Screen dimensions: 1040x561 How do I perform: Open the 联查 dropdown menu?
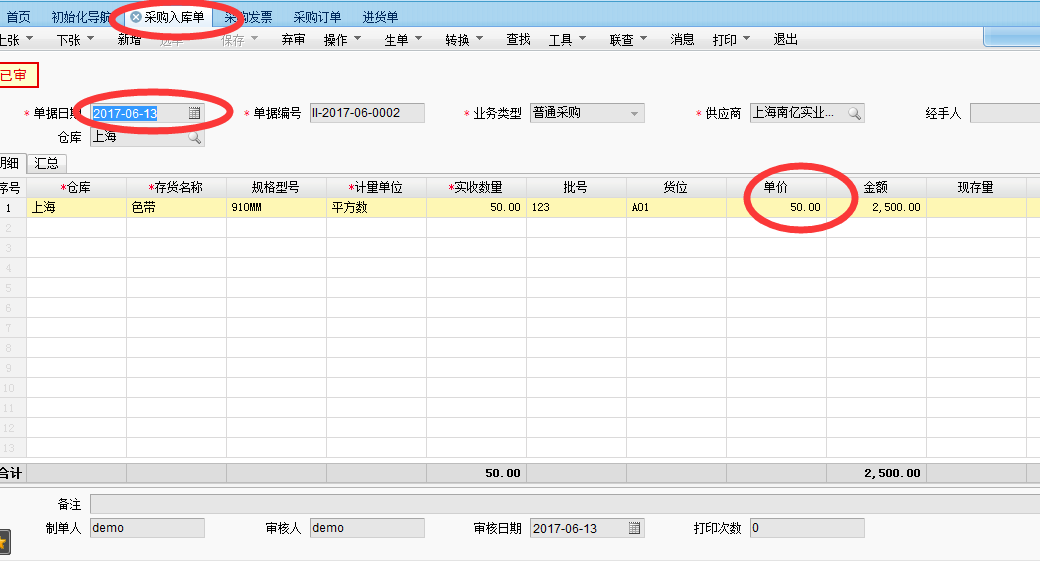628,40
